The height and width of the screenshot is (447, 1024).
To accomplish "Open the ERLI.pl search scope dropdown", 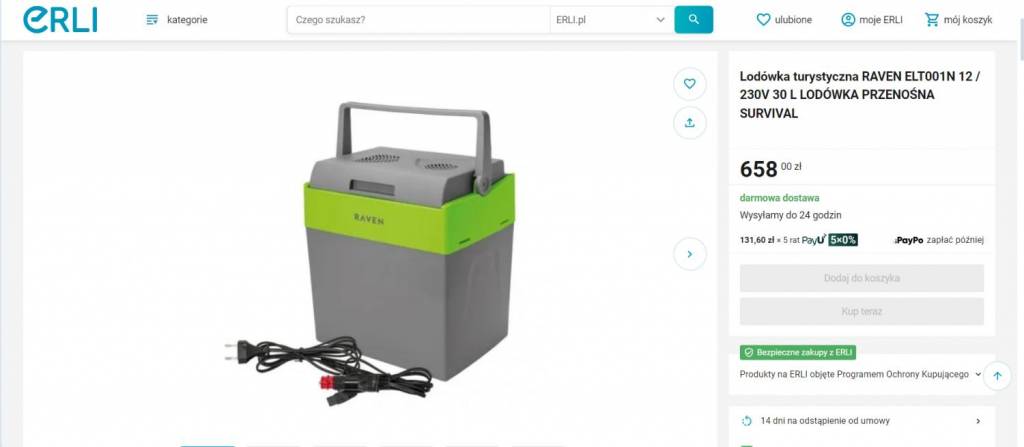I will 612,20.
